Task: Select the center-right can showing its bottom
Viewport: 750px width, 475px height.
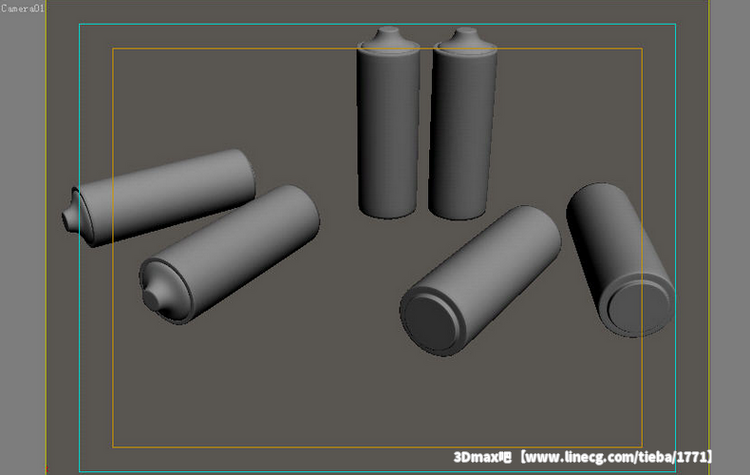Action: [480, 281]
